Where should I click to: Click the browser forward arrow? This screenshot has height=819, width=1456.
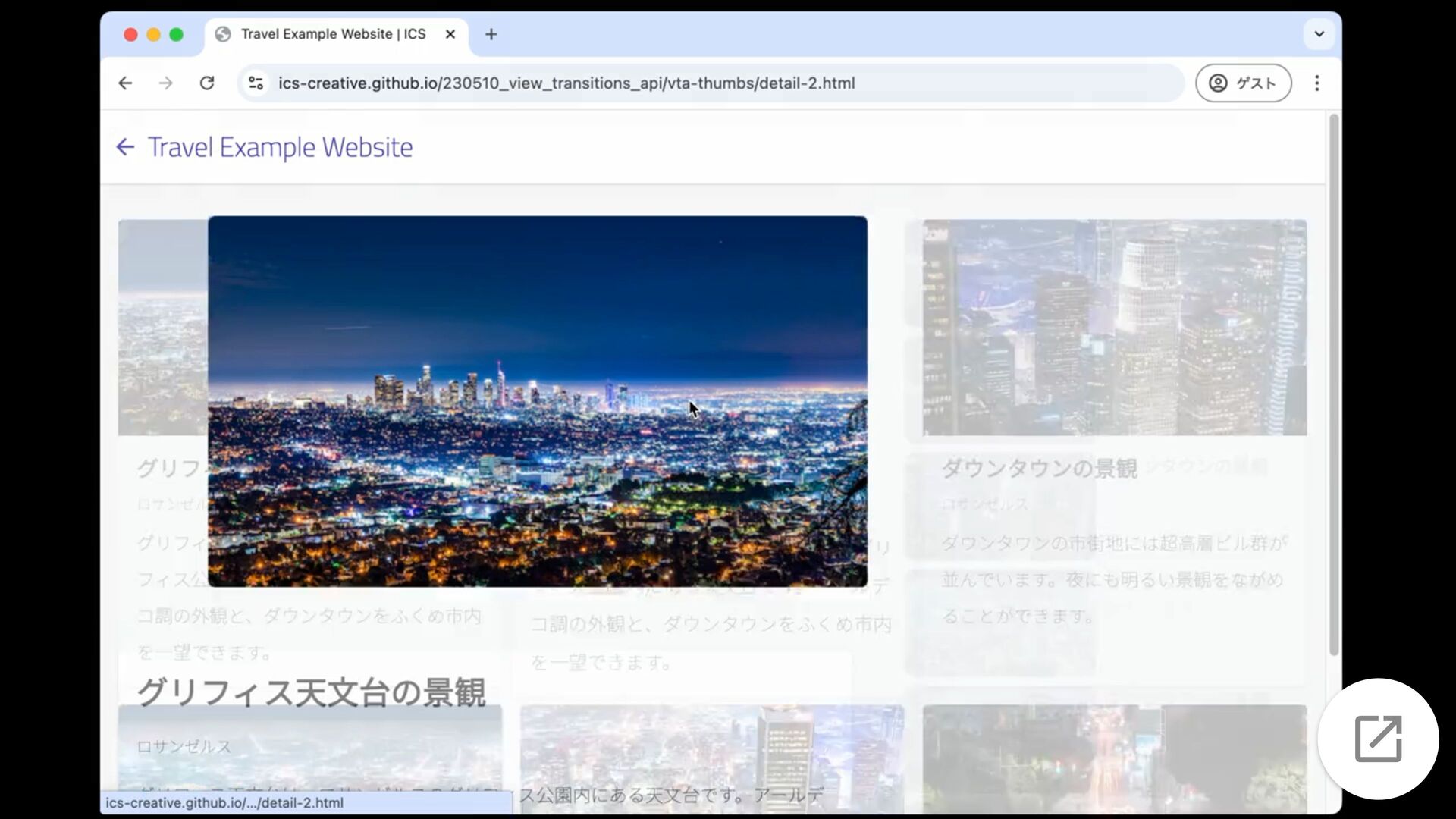165,83
